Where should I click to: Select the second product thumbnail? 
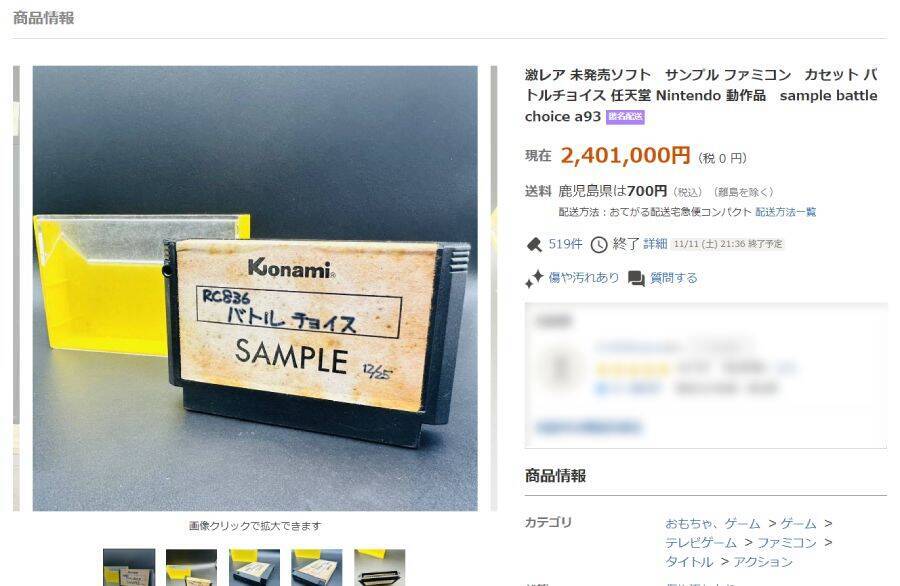(192, 568)
